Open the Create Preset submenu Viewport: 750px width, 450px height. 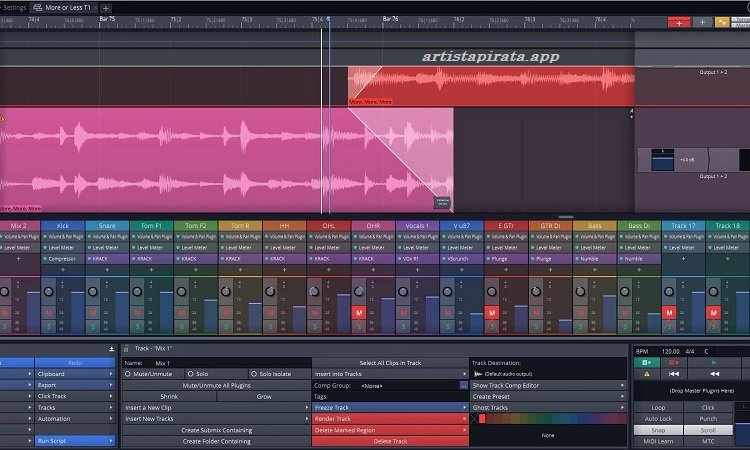click(548, 396)
